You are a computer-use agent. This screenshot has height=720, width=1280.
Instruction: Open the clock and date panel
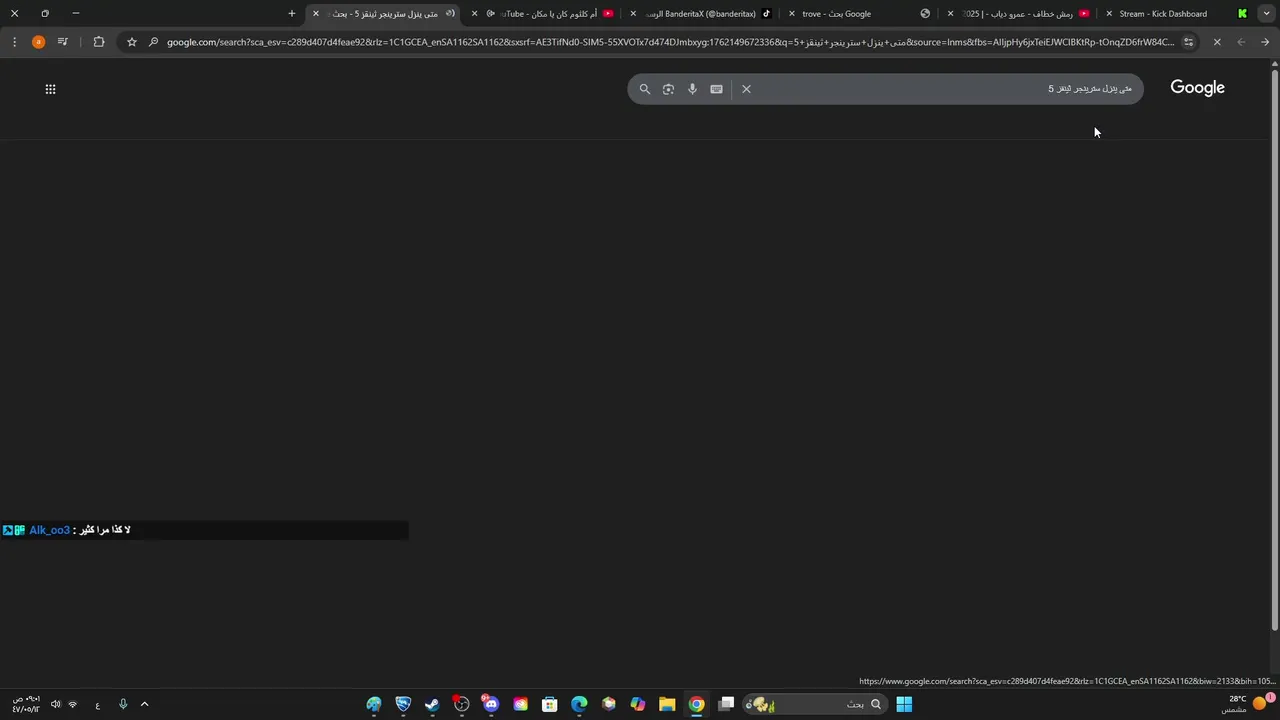25,704
